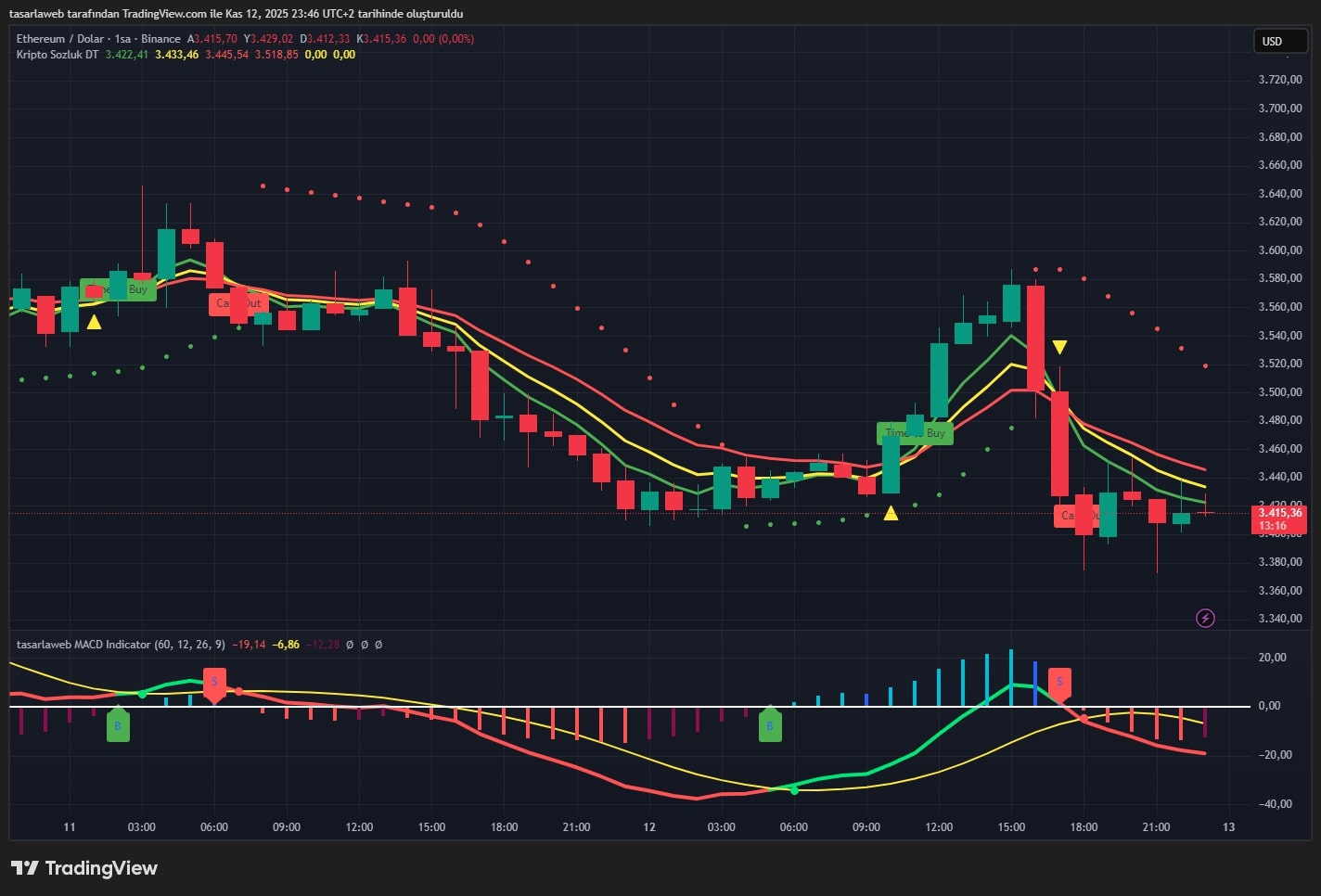Click the rightmost red Cash Out label
1321x896 pixels.
1076,516
